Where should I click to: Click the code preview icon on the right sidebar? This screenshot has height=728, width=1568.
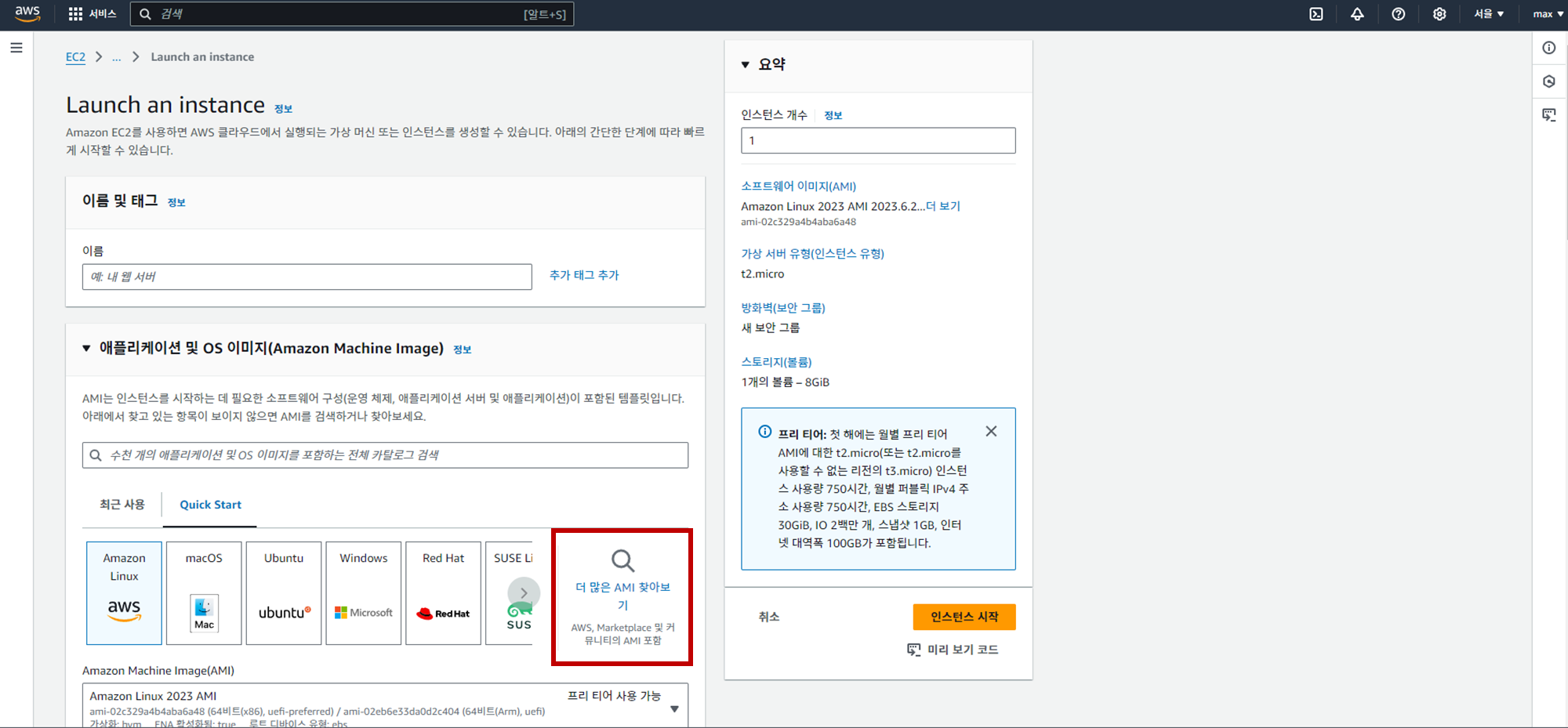click(1549, 115)
